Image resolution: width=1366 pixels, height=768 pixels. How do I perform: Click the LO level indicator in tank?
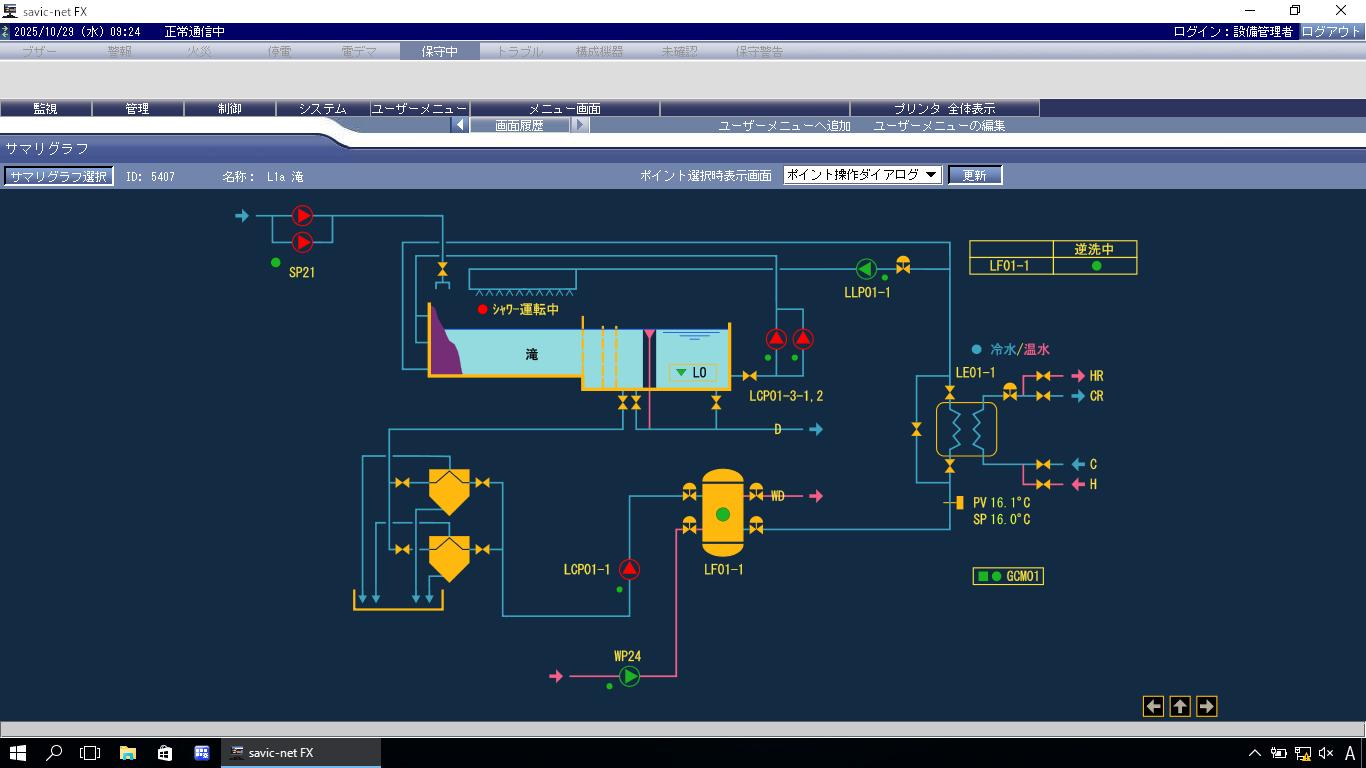[692, 373]
